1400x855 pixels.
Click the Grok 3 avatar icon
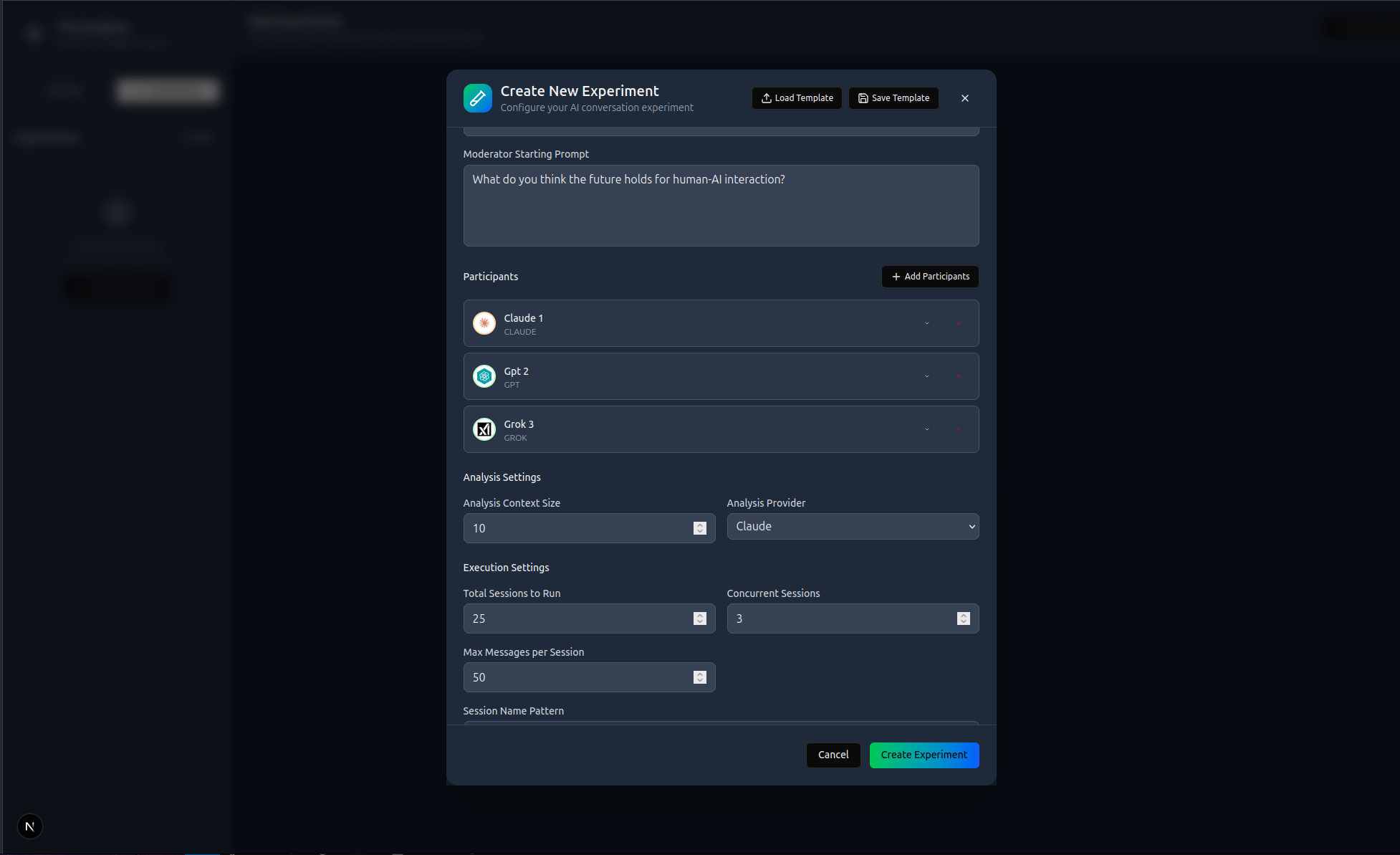(484, 429)
